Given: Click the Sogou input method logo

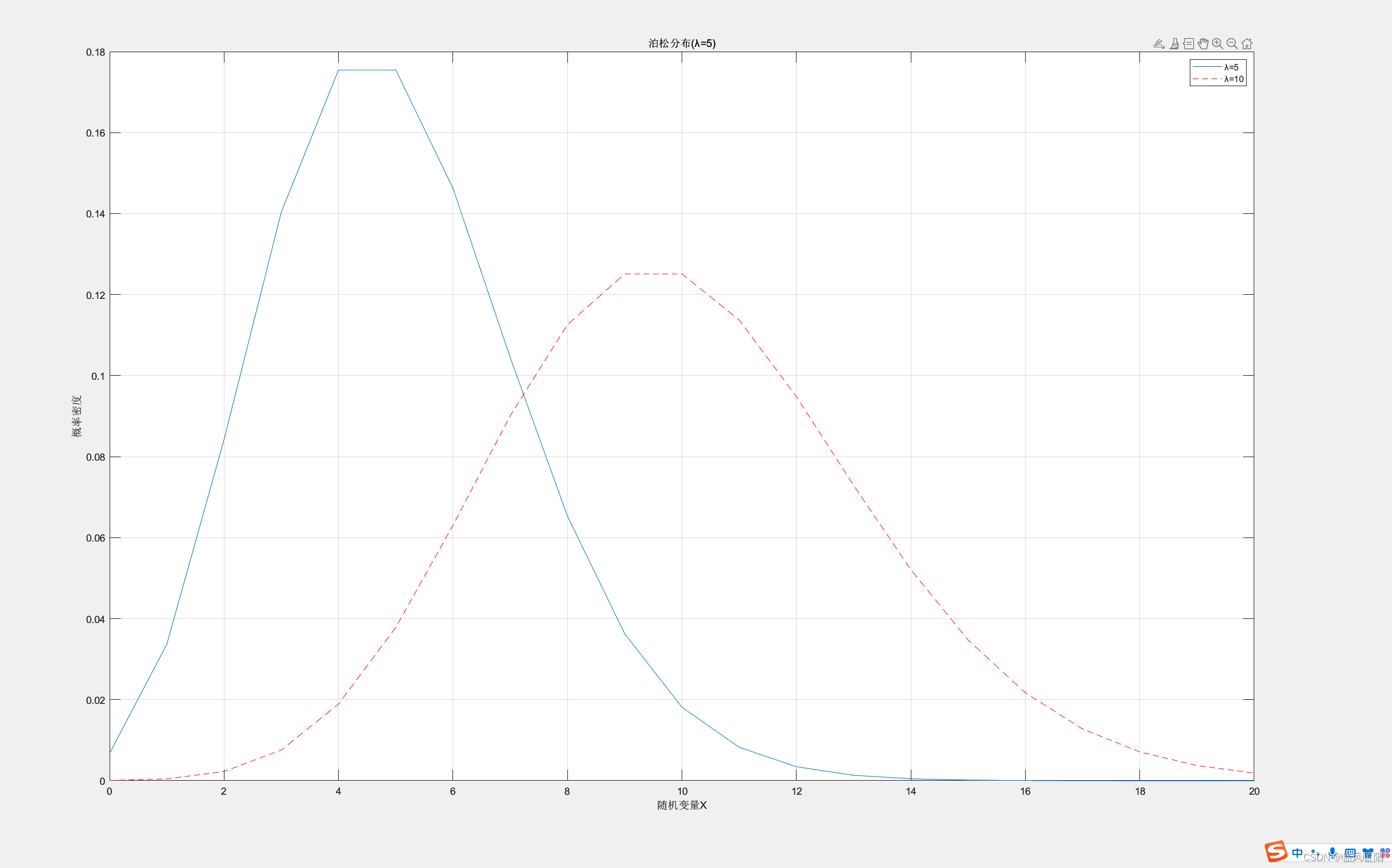Looking at the screenshot, I should tap(1275, 852).
